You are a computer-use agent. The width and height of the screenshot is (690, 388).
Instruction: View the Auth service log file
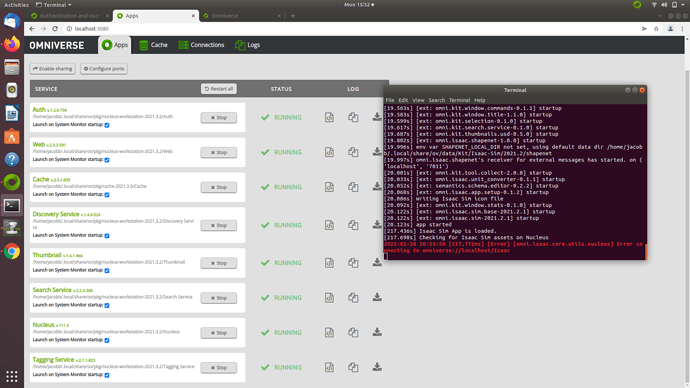pos(329,117)
